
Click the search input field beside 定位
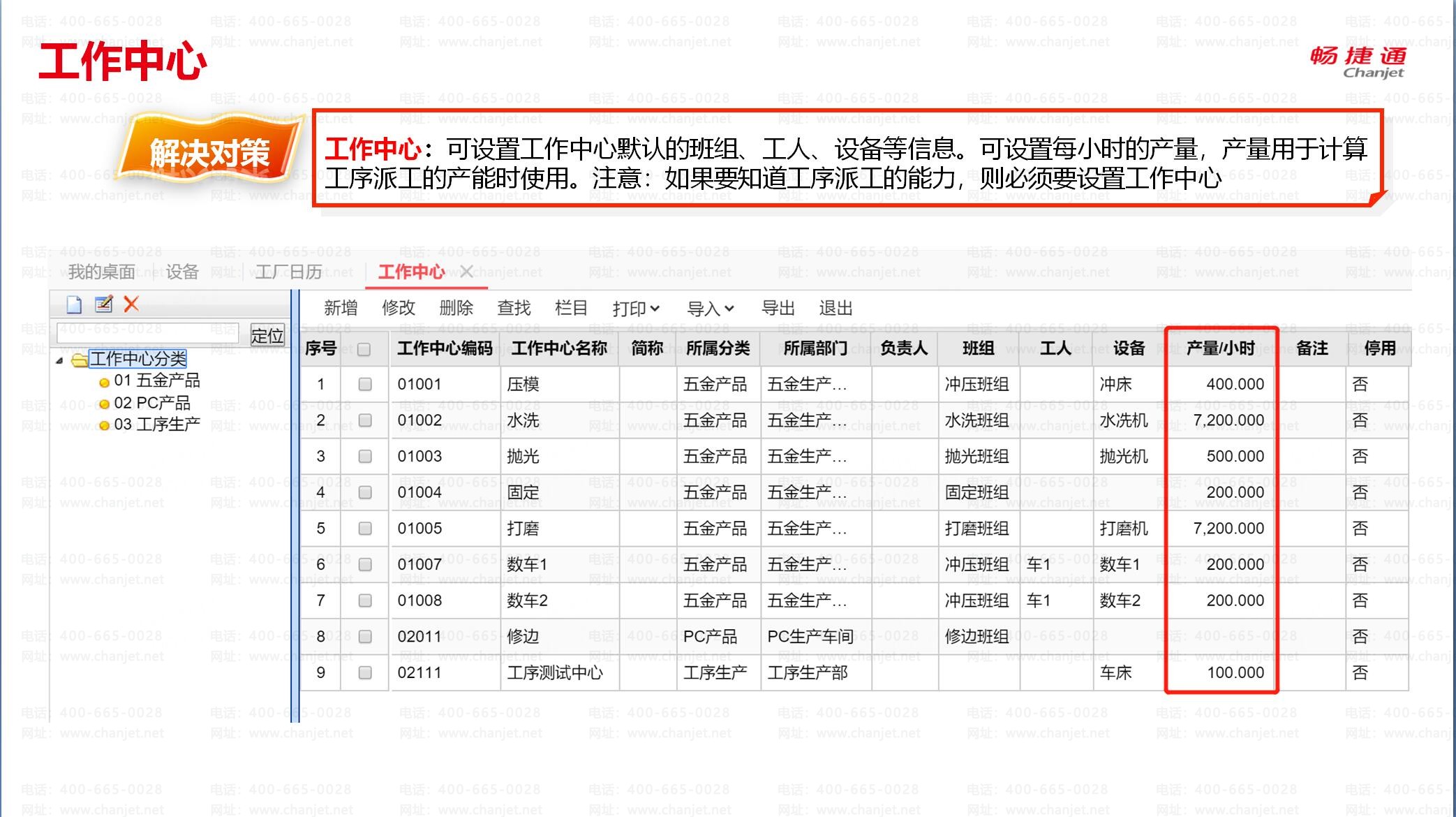[x=148, y=333]
